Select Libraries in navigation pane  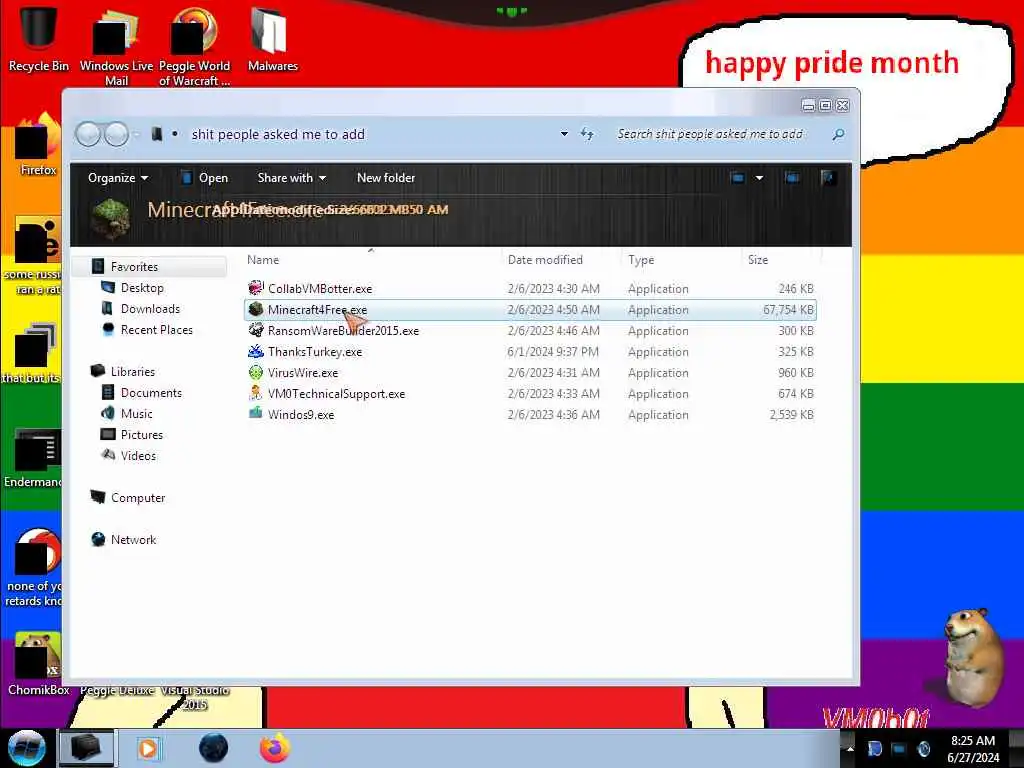coord(133,372)
